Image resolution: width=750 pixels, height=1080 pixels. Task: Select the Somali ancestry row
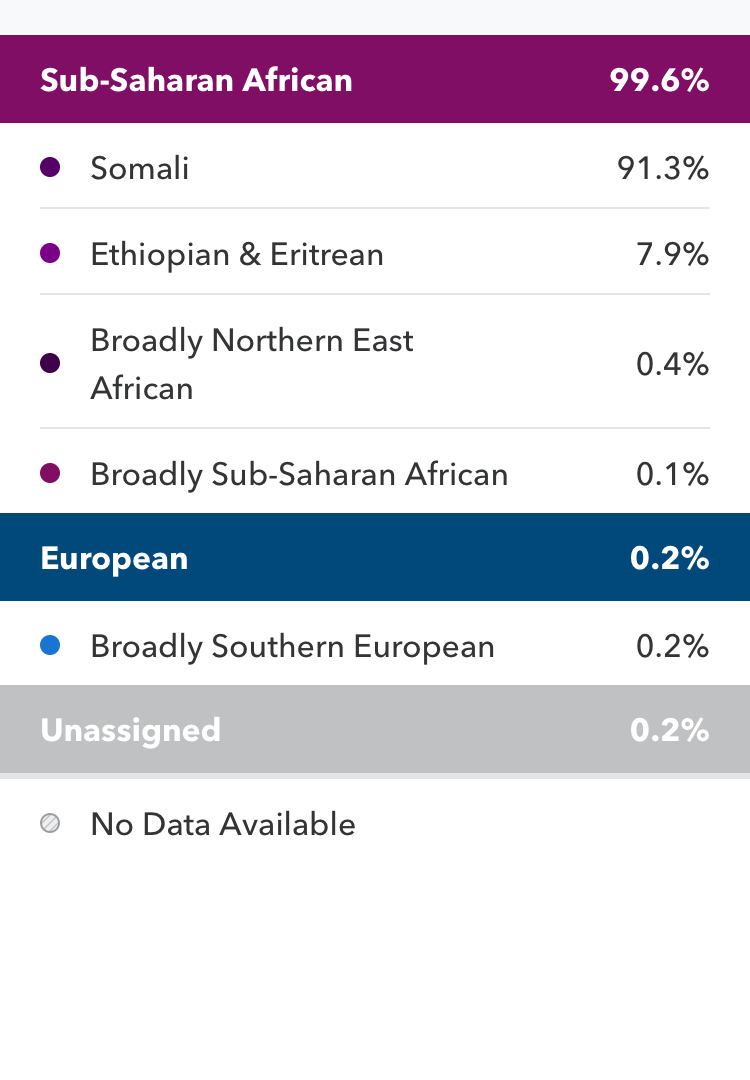(x=140, y=168)
